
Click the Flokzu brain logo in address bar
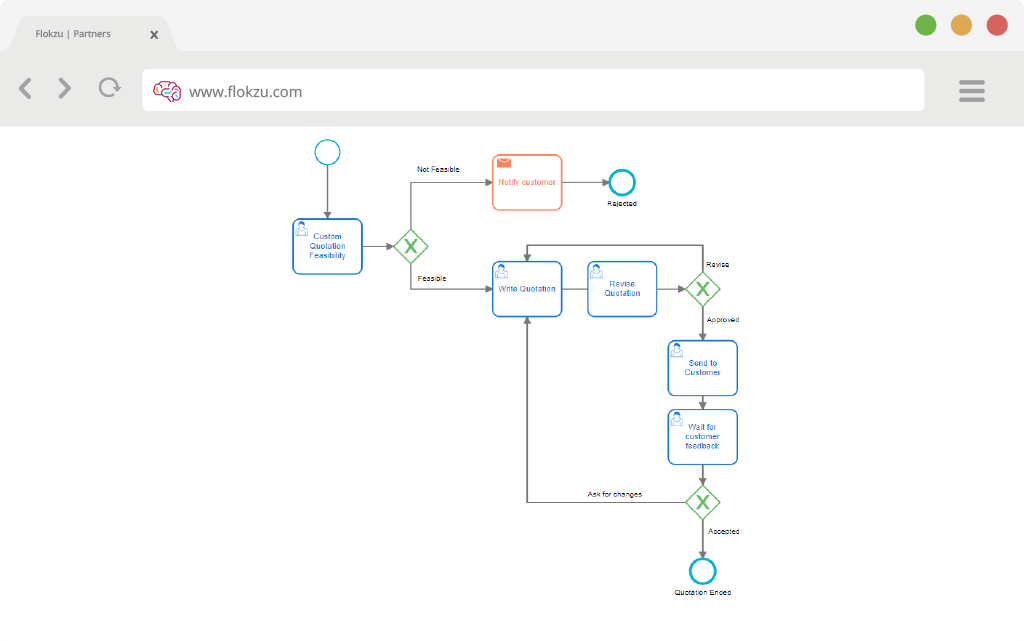[167, 91]
